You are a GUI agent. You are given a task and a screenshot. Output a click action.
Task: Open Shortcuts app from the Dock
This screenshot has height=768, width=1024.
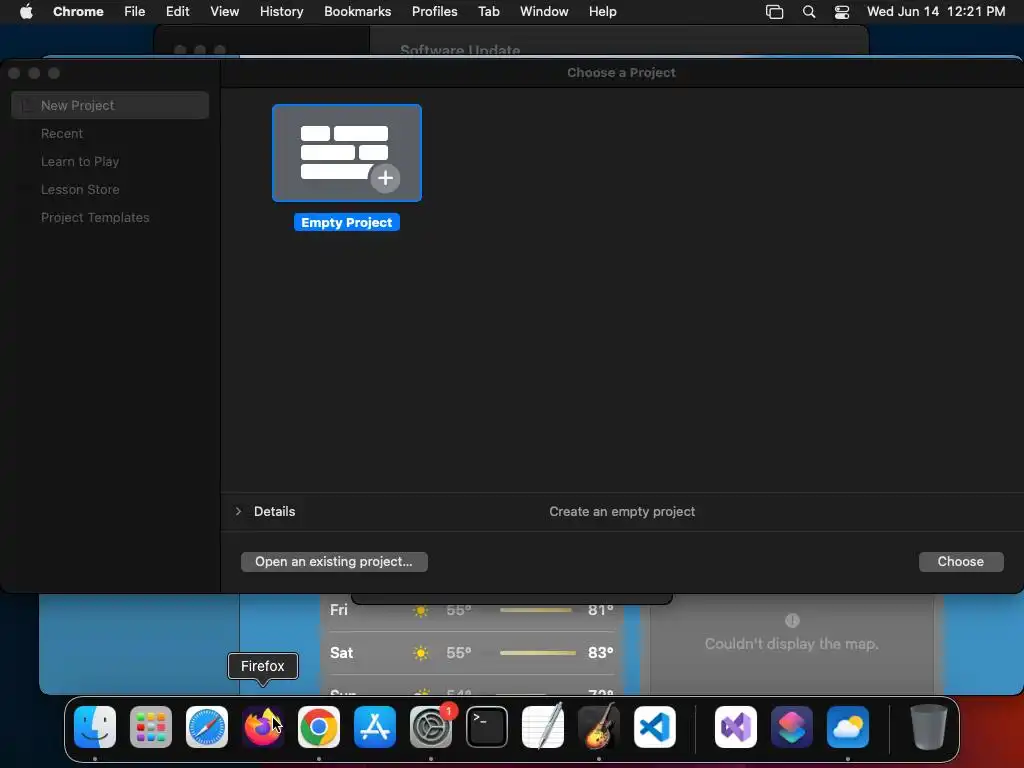coord(792,727)
